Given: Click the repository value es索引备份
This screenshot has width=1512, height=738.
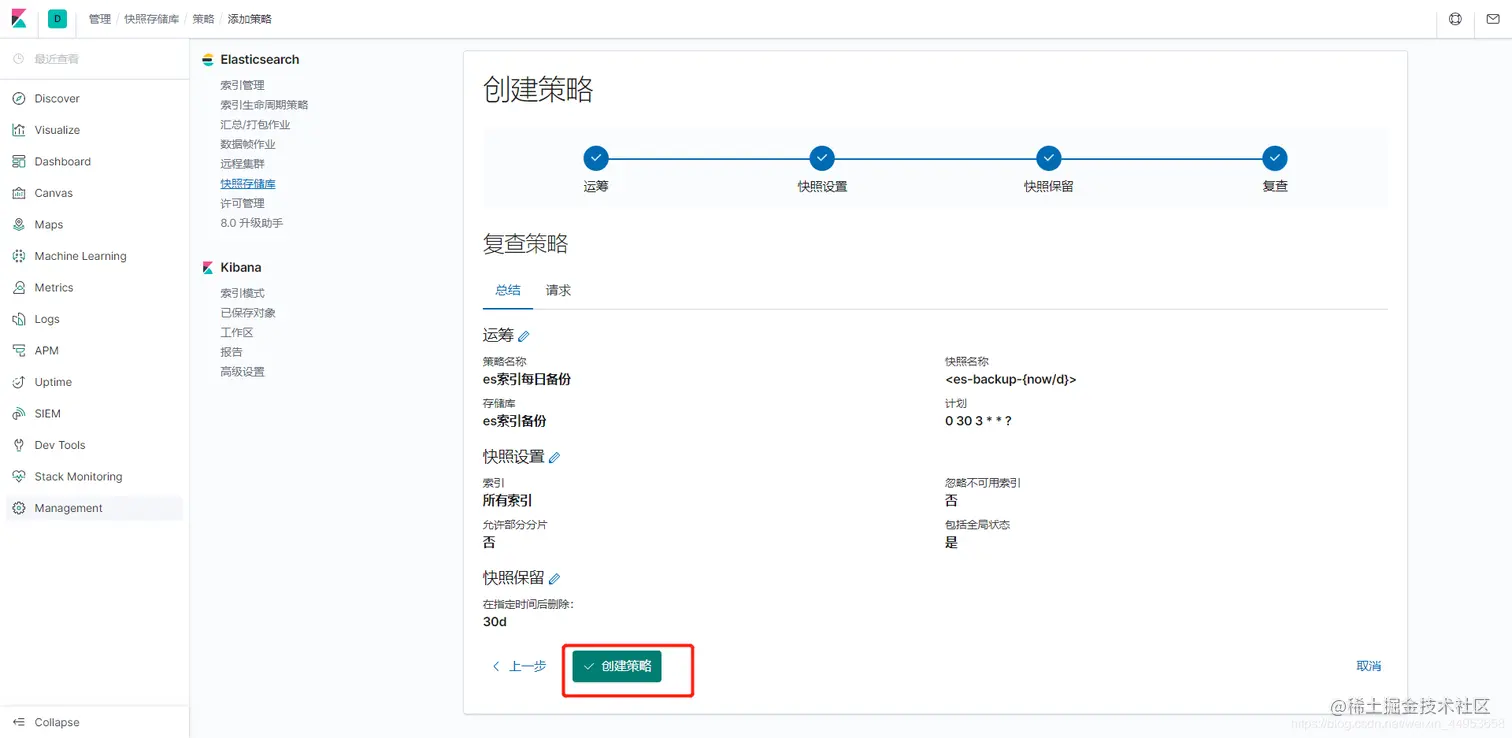Looking at the screenshot, I should click(x=515, y=421).
